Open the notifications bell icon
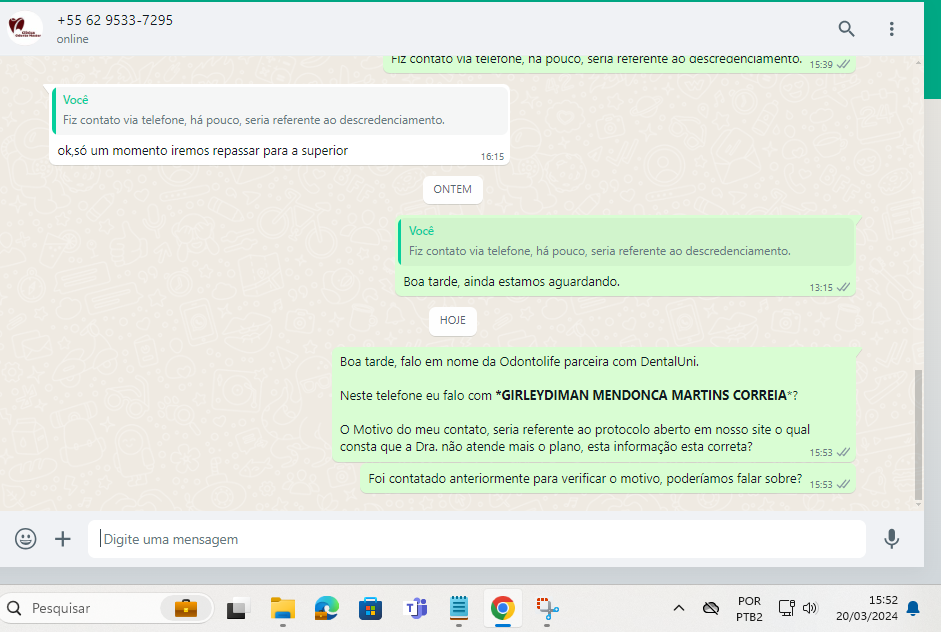This screenshot has height=632, width=941. (913, 608)
